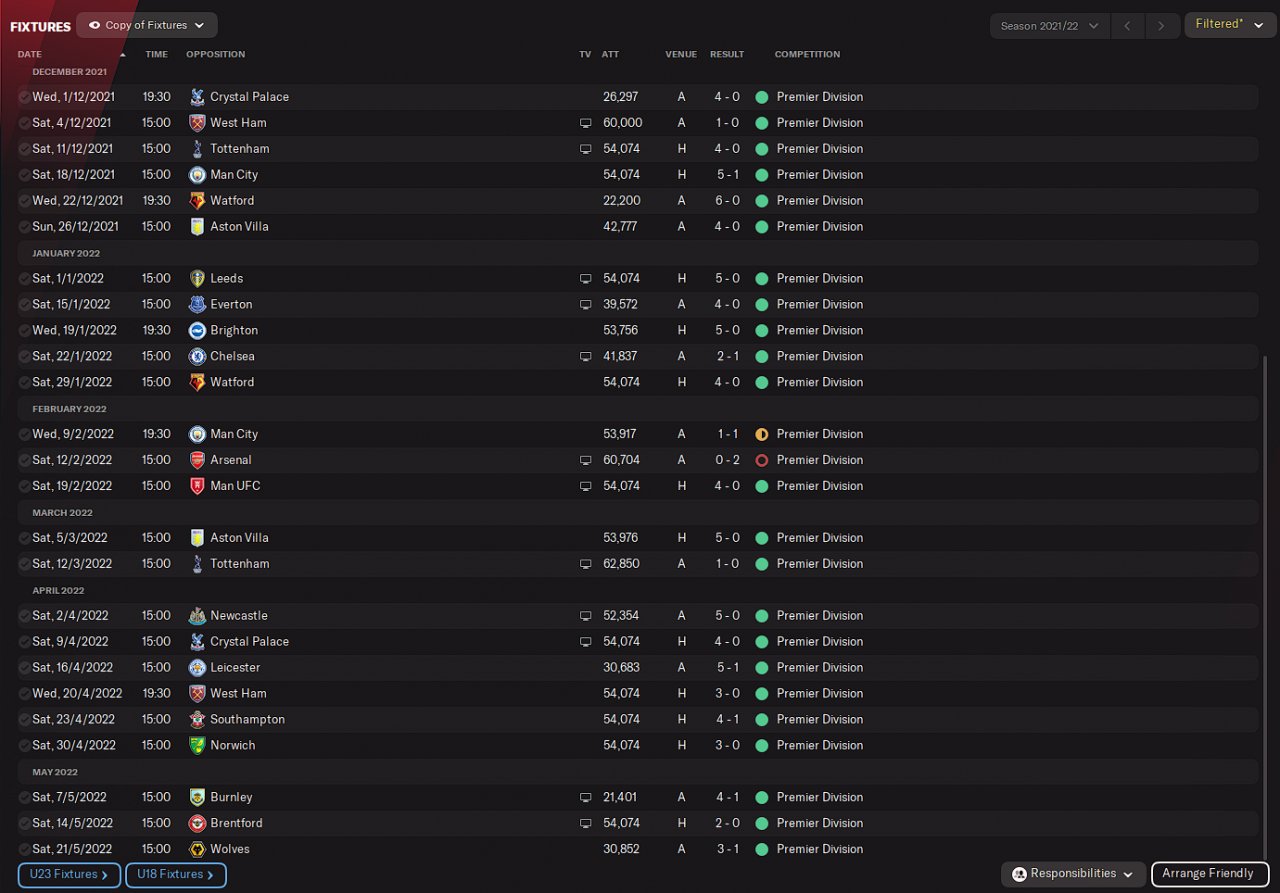Open the Season 2021/22 selector
The width and height of the screenshot is (1280, 893).
(1049, 26)
